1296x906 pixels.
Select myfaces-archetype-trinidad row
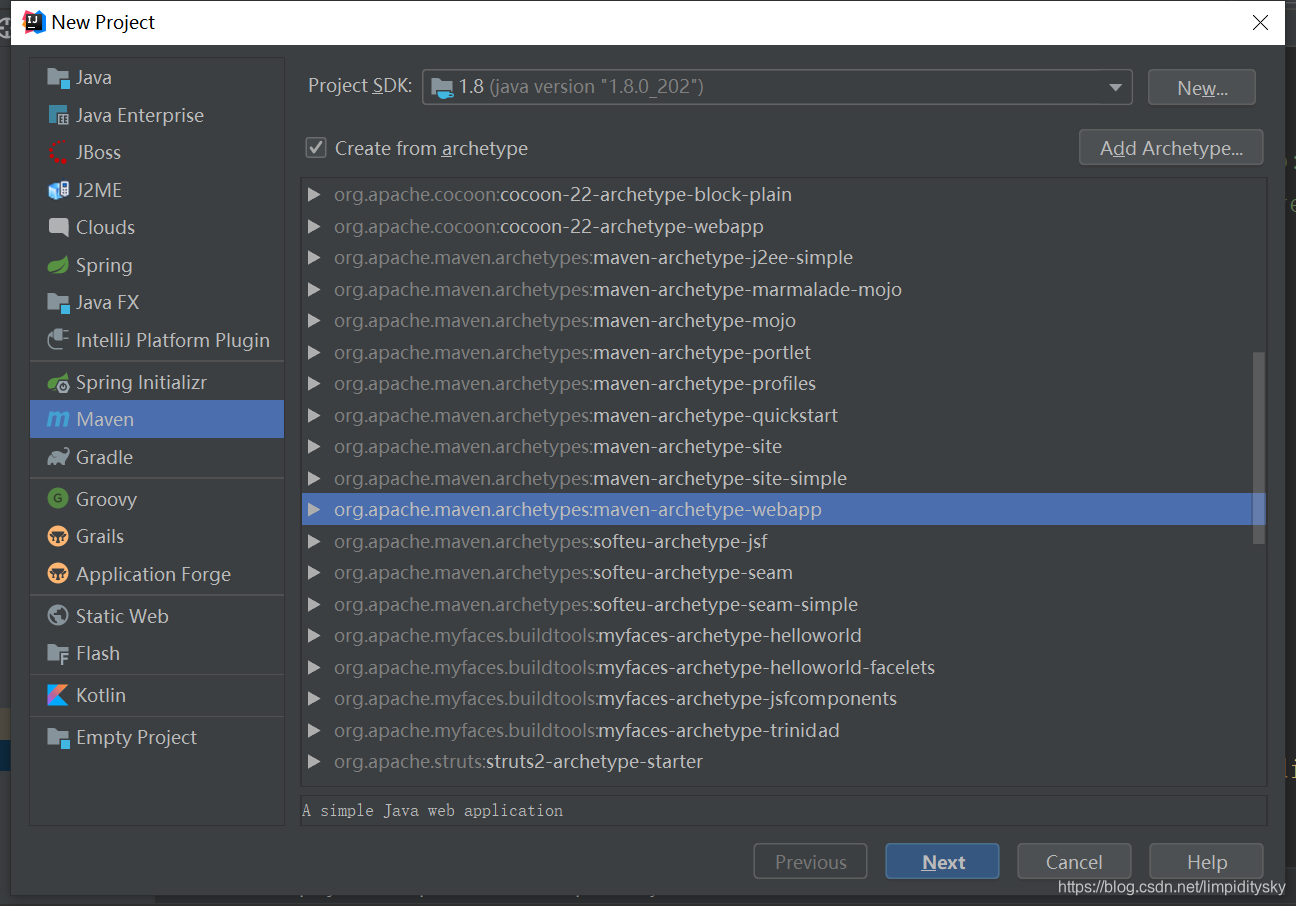(783, 731)
